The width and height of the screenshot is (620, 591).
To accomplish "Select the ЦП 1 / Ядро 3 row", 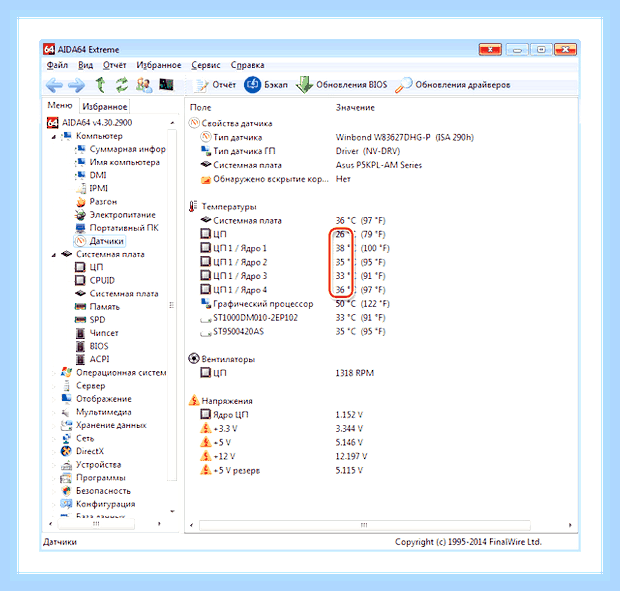I will coord(293,276).
